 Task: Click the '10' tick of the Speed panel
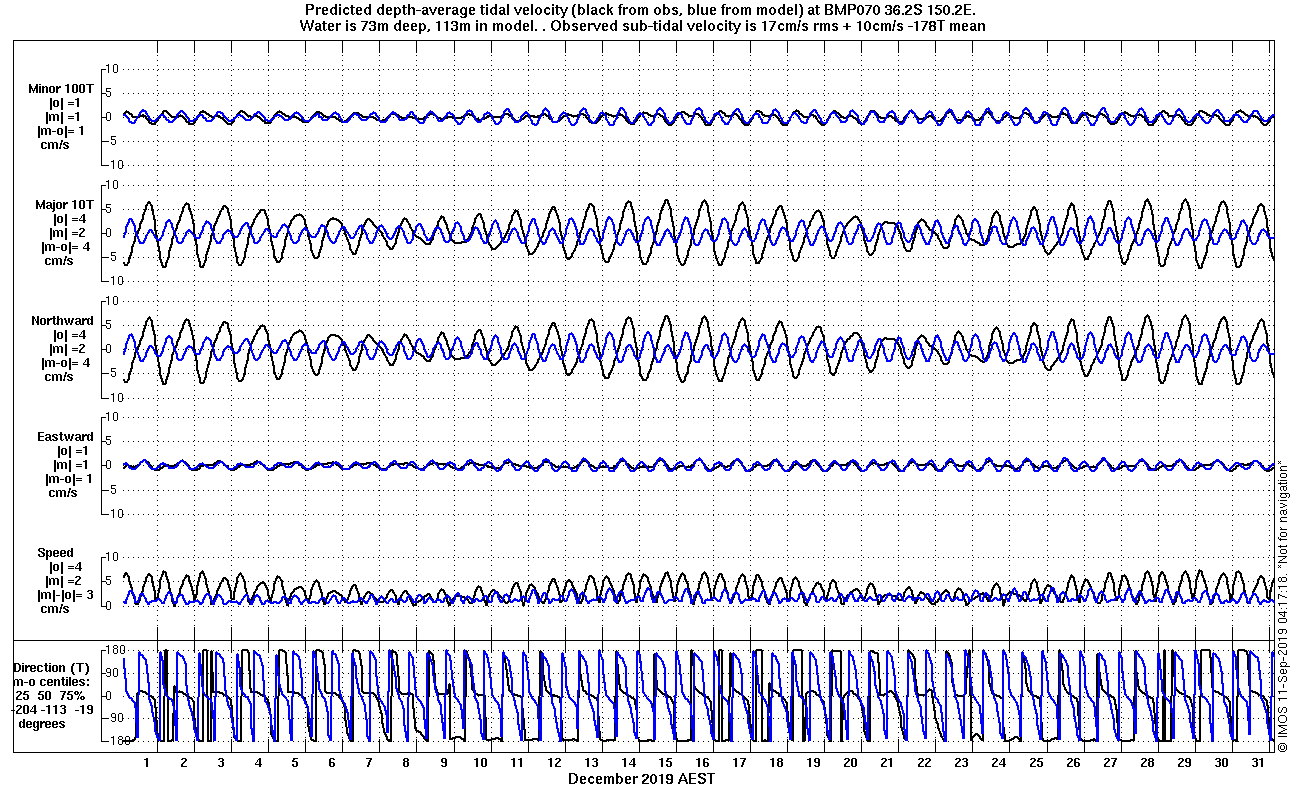113,556
